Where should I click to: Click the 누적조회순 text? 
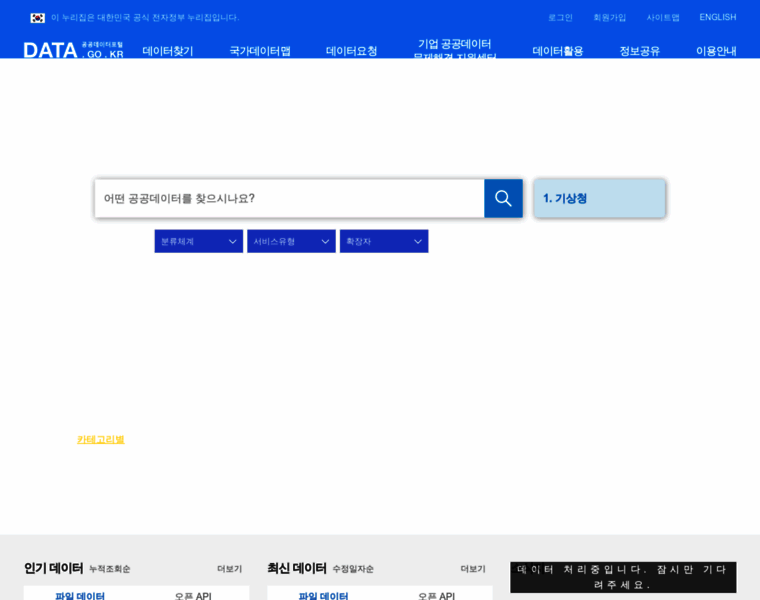pyautogui.click(x=110, y=569)
